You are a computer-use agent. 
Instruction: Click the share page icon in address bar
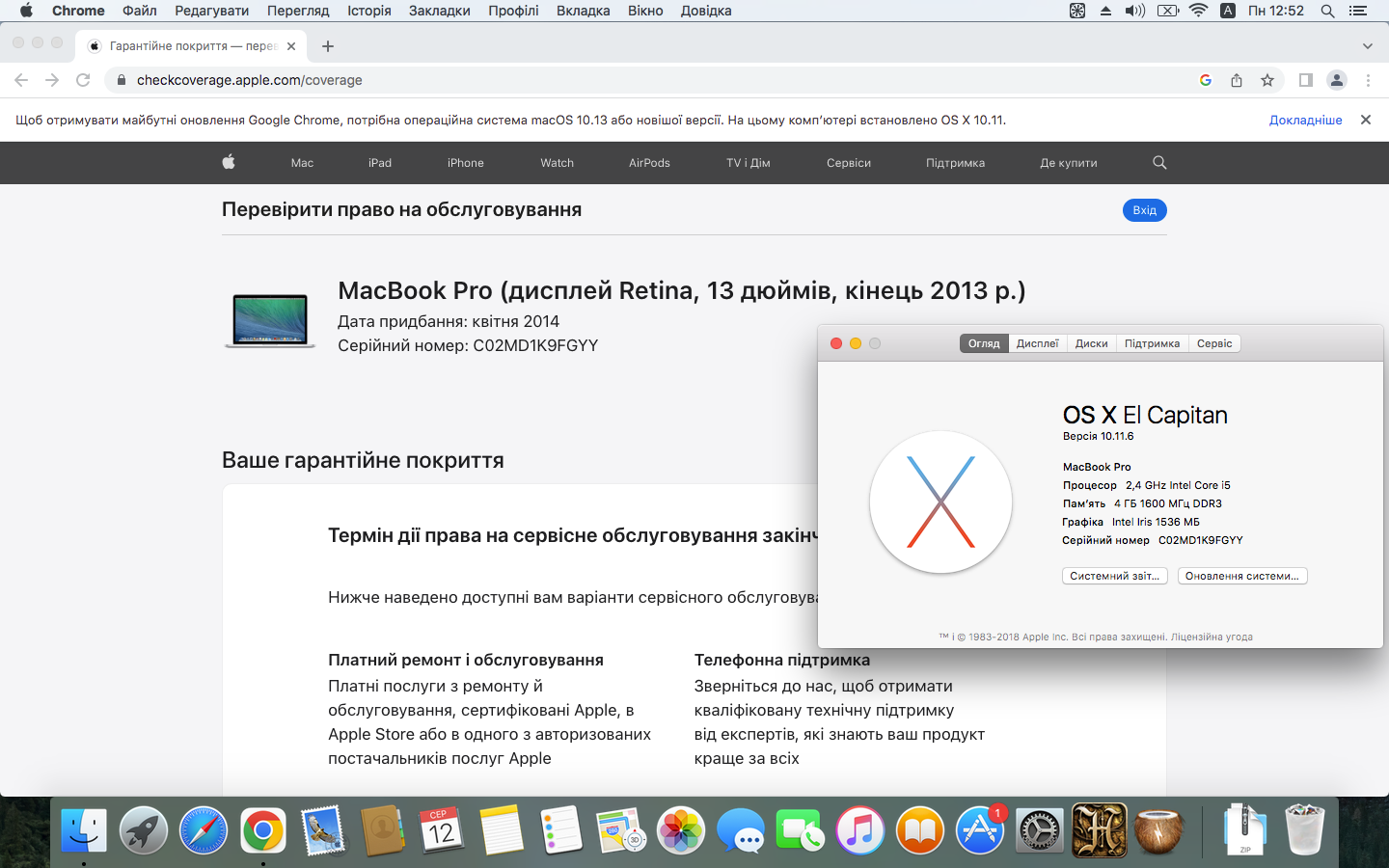pyautogui.click(x=1237, y=80)
